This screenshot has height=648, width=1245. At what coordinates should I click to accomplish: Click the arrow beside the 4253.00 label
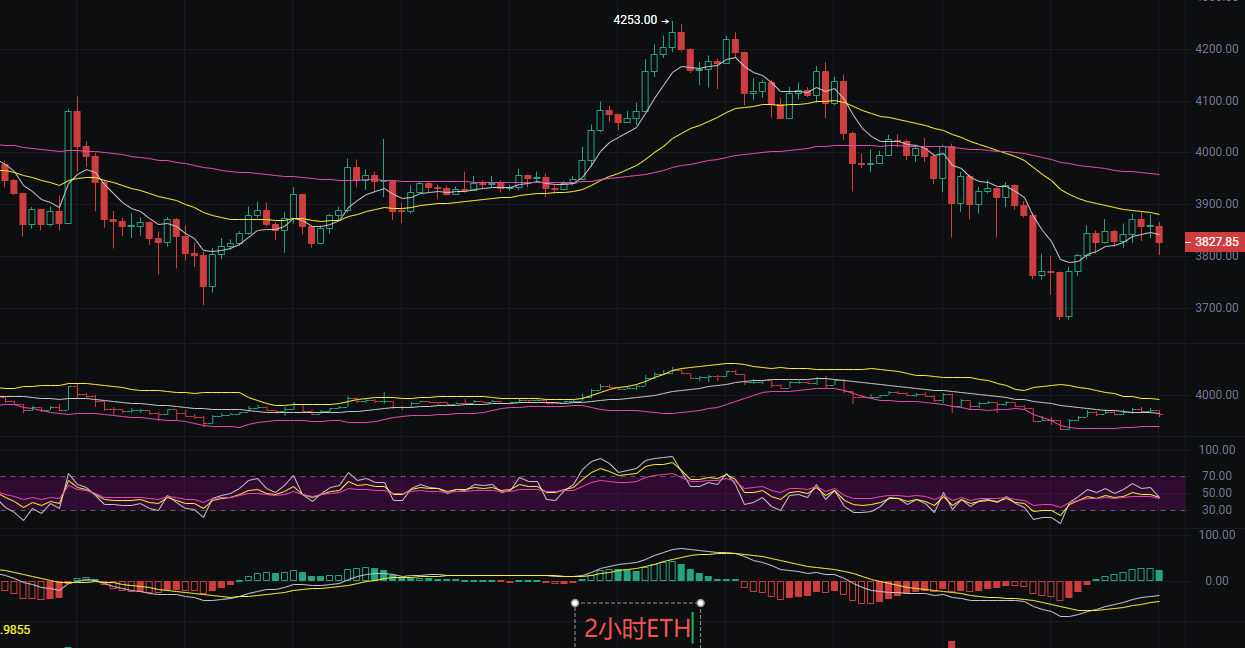[665, 20]
